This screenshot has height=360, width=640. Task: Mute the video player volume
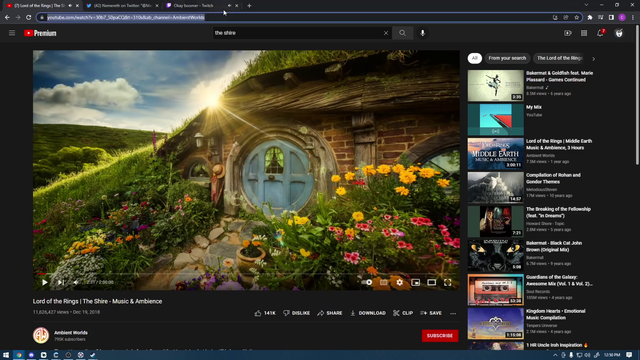(x=76, y=282)
